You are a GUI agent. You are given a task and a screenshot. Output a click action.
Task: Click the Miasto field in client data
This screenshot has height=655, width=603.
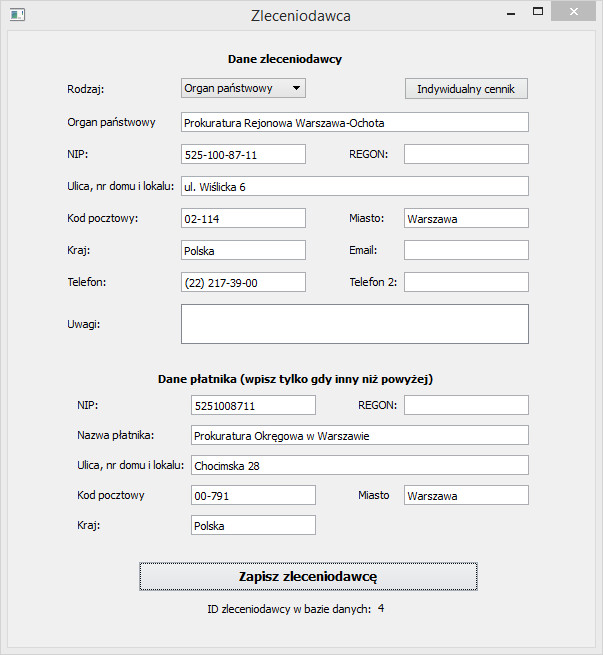click(x=466, y=218)
